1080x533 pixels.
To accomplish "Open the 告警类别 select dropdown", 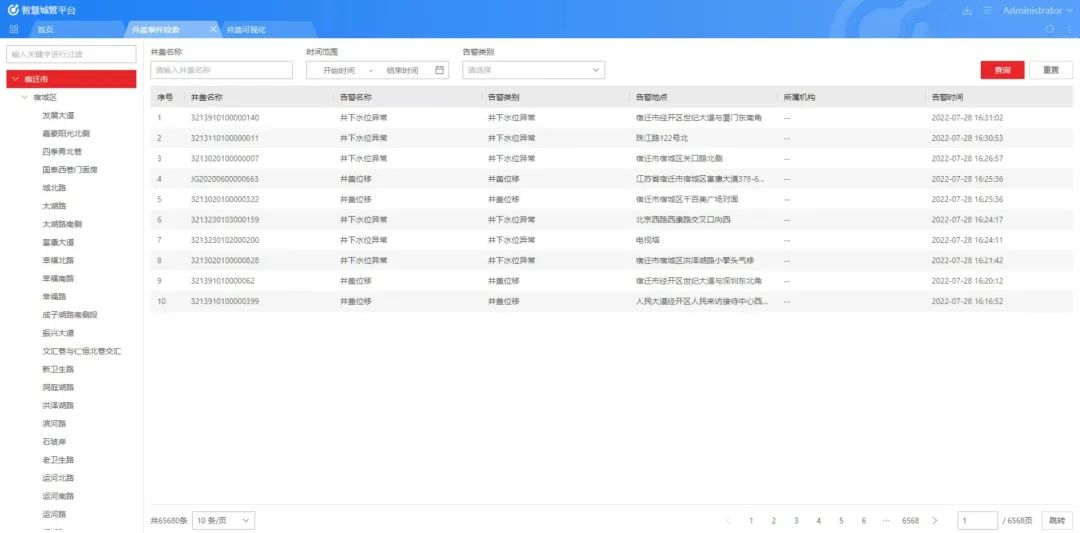I will (533, 70).
